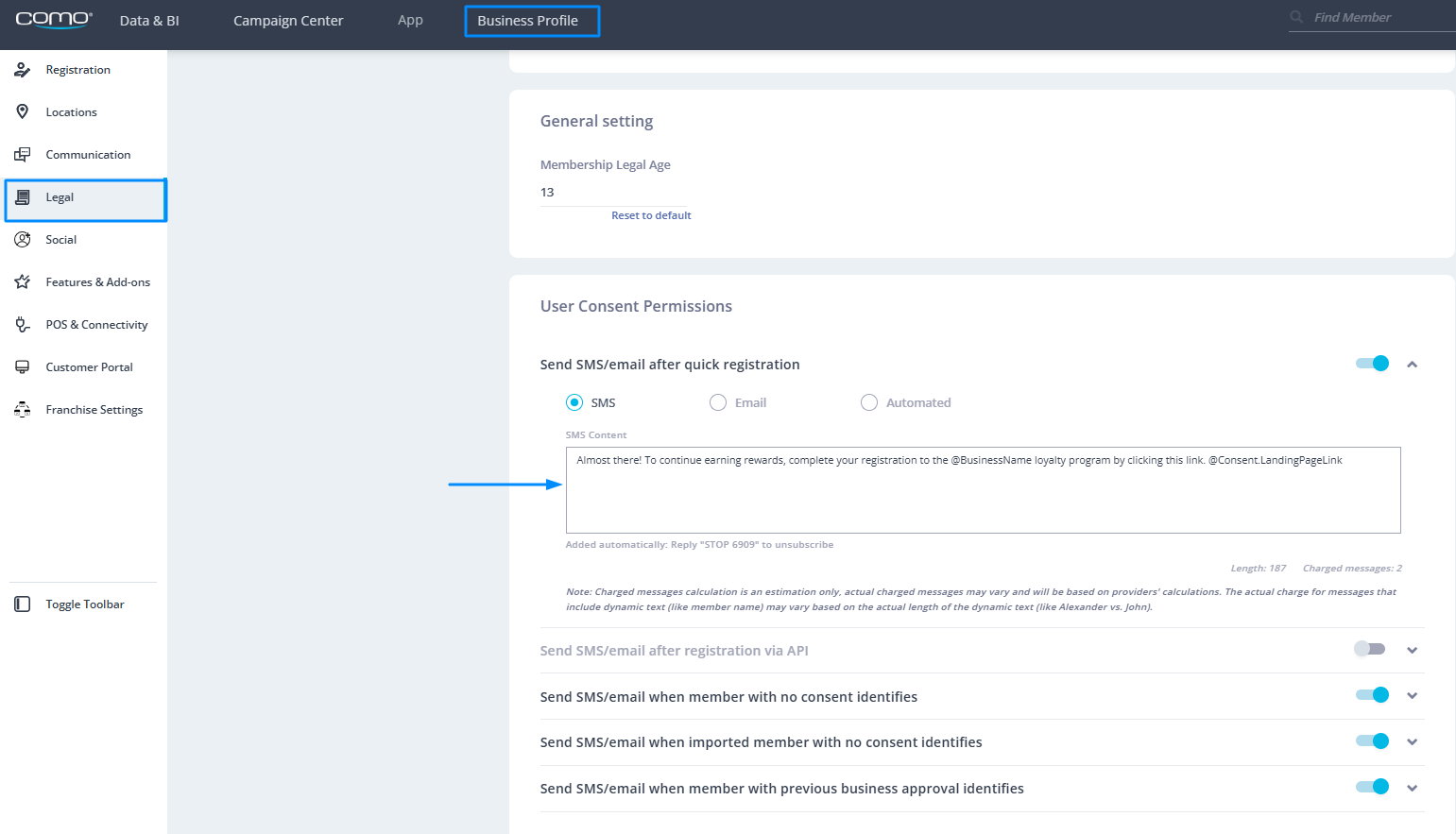Screen dimensions: 1456x834
Task: Click the Customer Portal icon
Action: point(23,367)
